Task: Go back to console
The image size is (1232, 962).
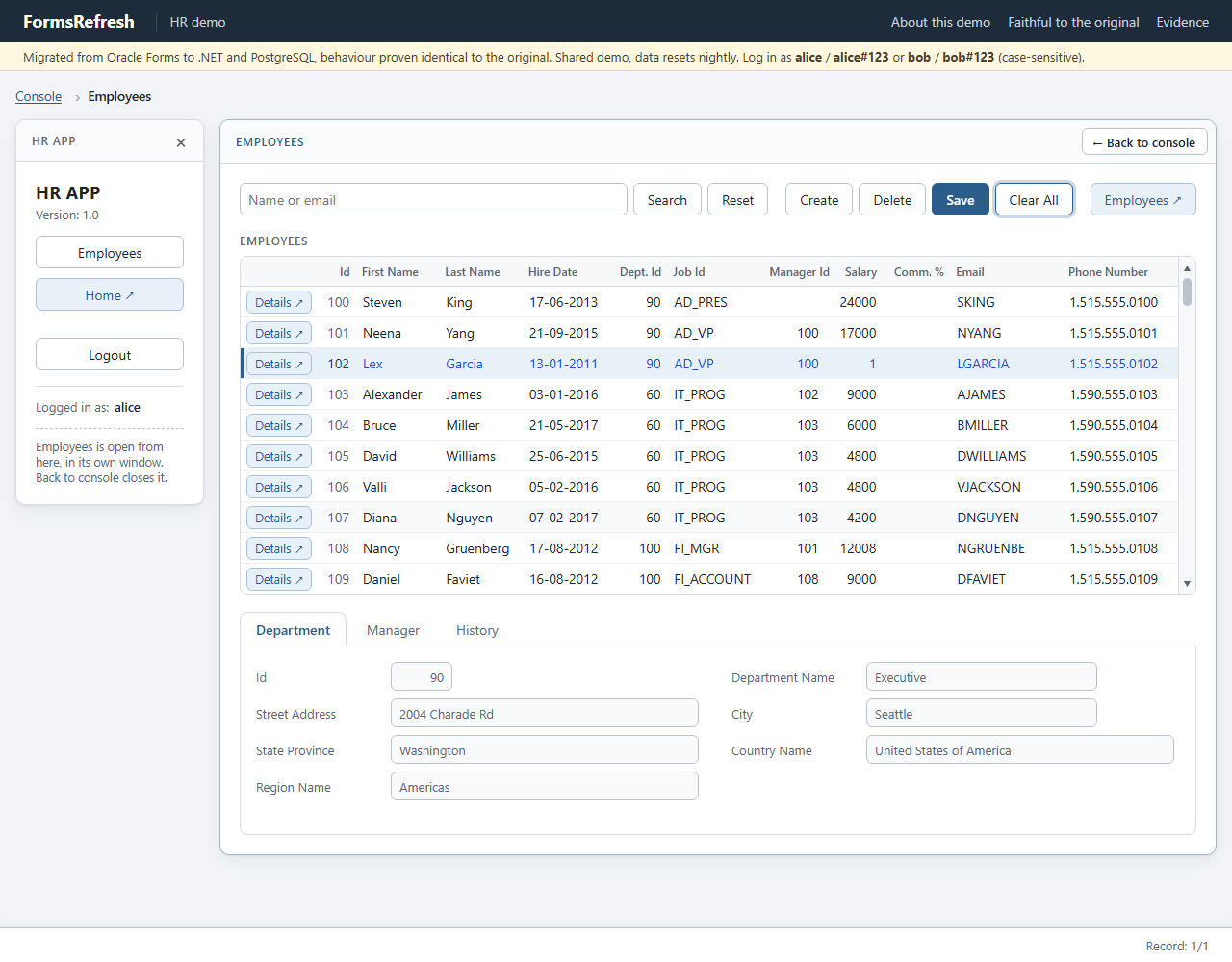Action: pos(1144,142)
